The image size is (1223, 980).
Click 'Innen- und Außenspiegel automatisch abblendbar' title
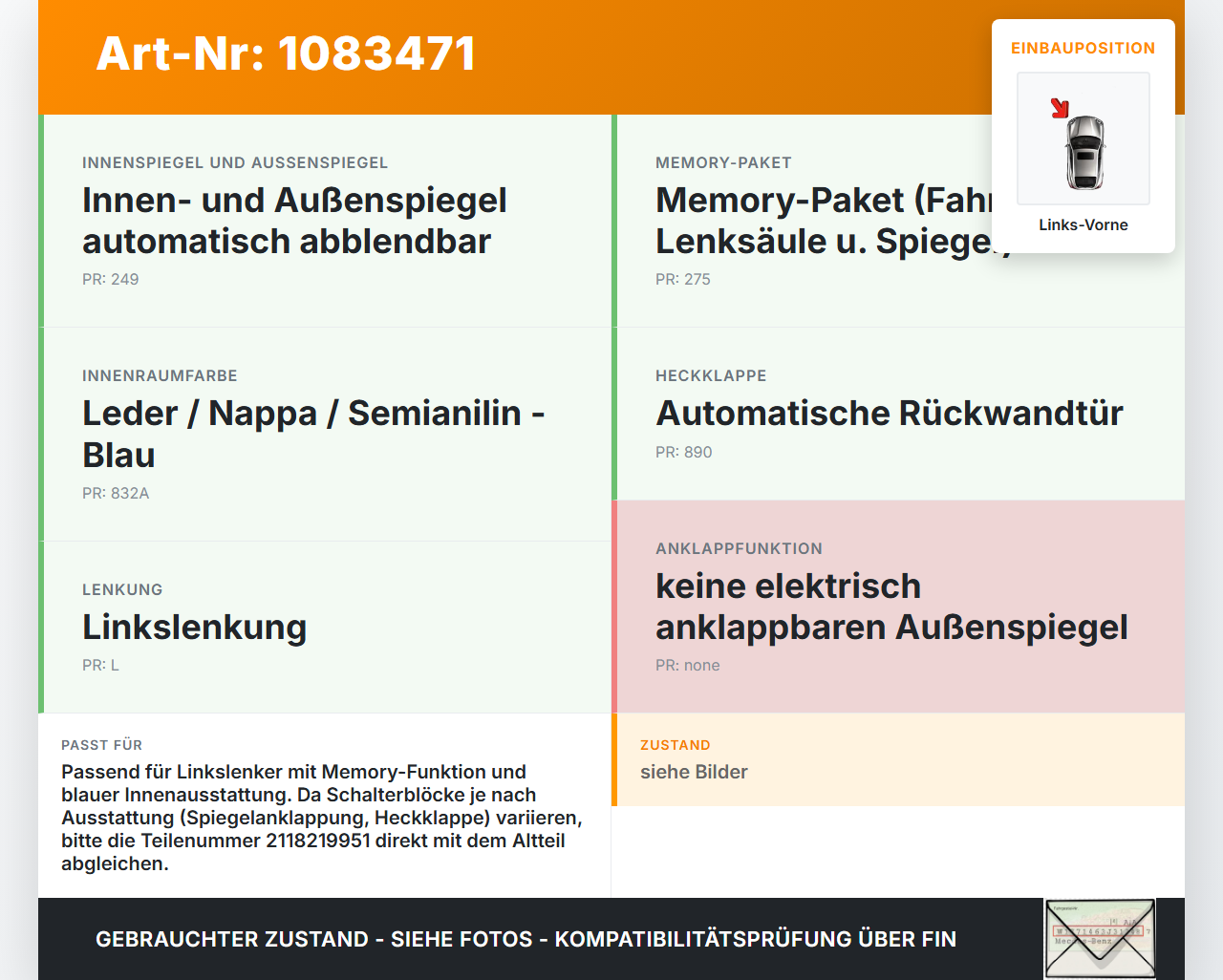coord(294,221)
